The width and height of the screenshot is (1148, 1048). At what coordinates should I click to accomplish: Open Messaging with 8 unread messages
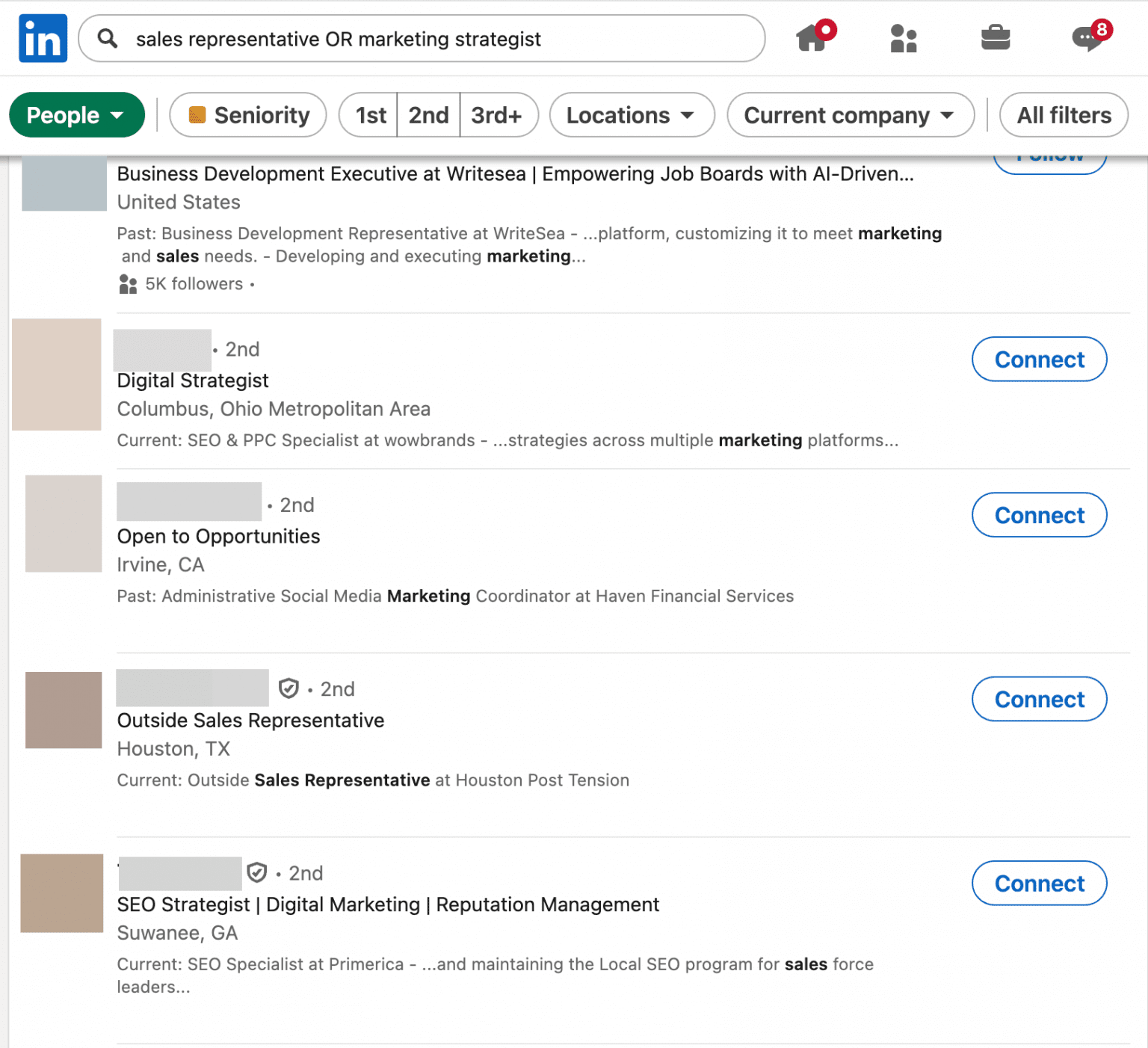1088,39
